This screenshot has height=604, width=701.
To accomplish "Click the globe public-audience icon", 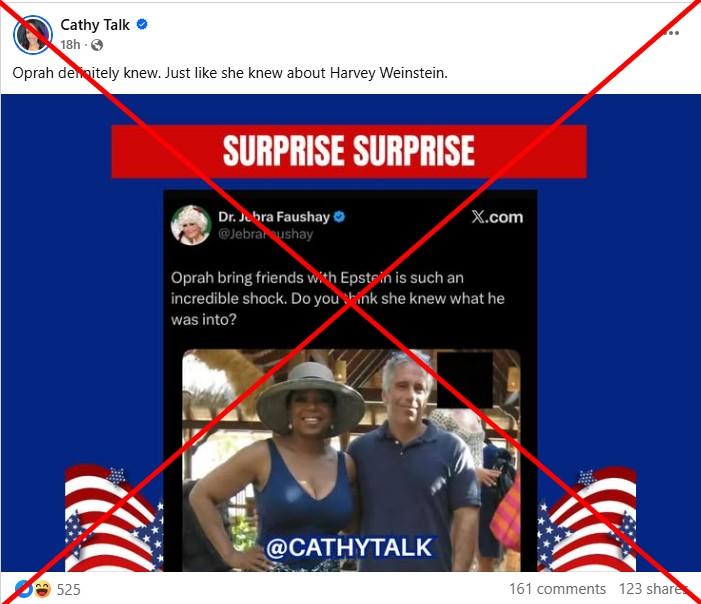I will [x=97, y=45].
